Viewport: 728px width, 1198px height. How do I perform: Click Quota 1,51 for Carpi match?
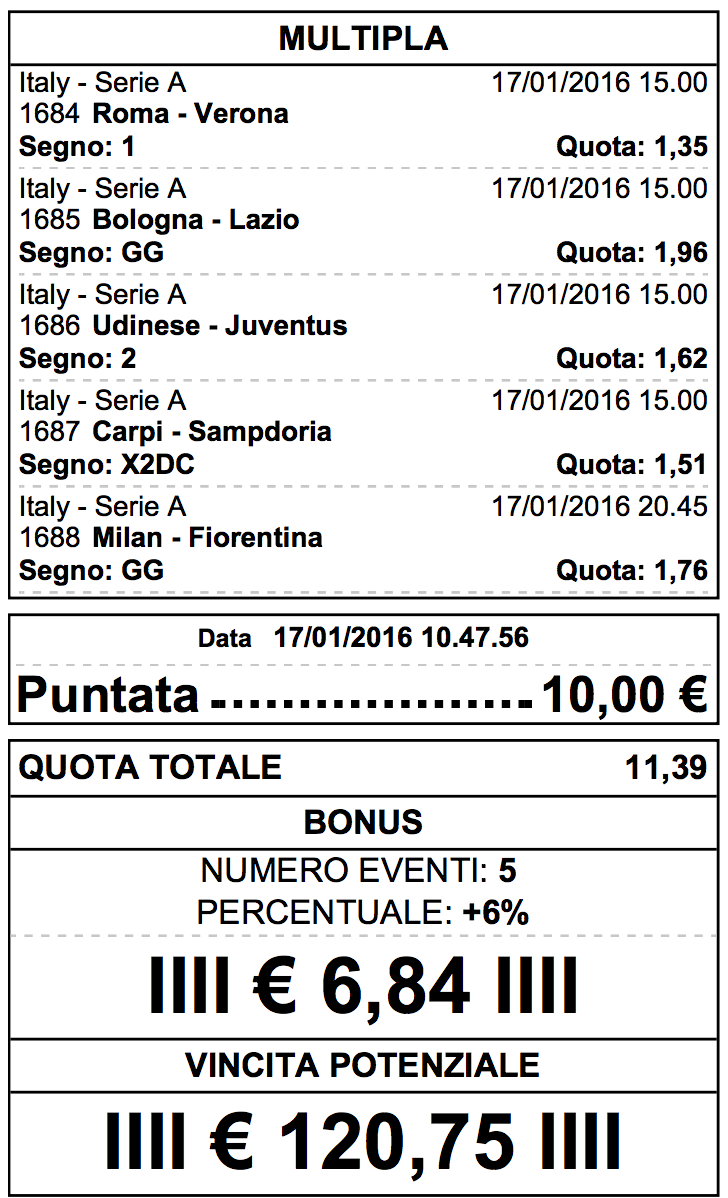click(x=632, y=465)
